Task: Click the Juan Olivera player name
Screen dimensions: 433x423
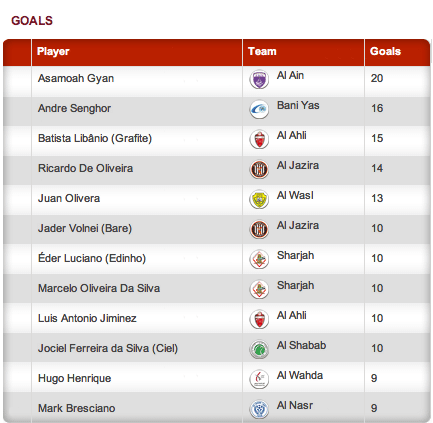Action: (69, 198)
